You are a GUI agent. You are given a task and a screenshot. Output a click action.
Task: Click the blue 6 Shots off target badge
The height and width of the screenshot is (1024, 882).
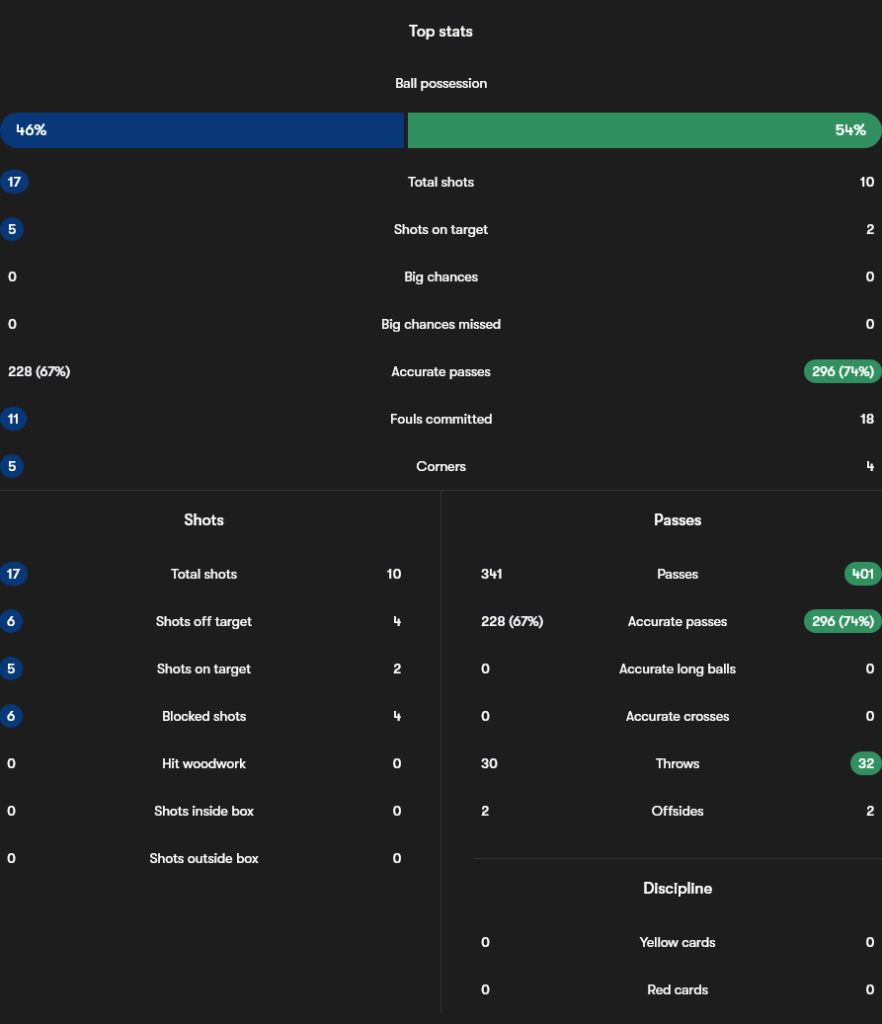[12, 621]
